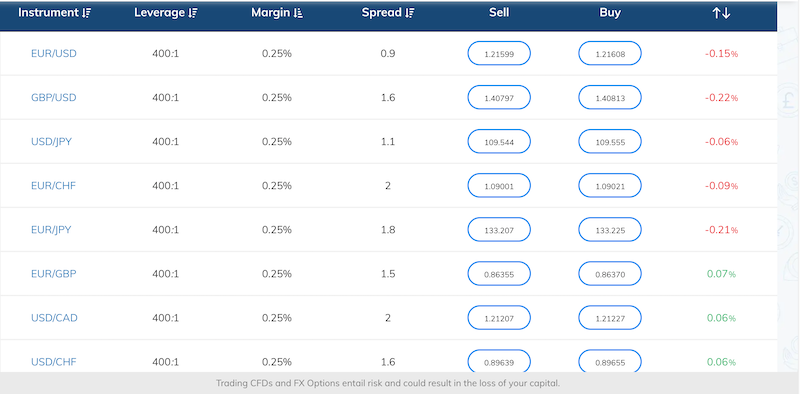
Task: Click EUR/USD Buy price 1.21608
Action: pyautogui.click(x=610, y=53)
